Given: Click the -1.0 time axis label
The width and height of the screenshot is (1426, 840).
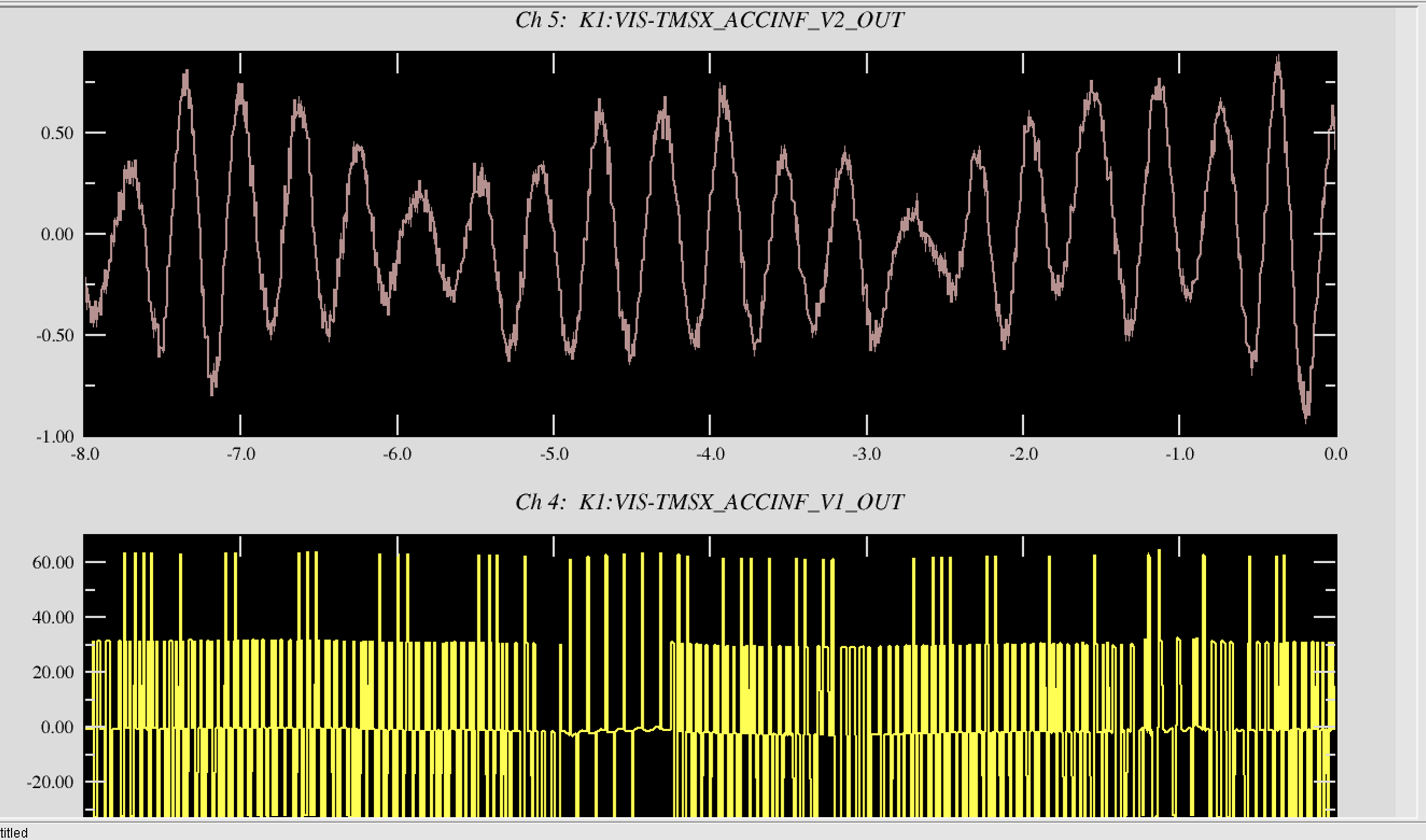Looking at the screenshot, I should pyautogui.click(x=1180, y=454).
